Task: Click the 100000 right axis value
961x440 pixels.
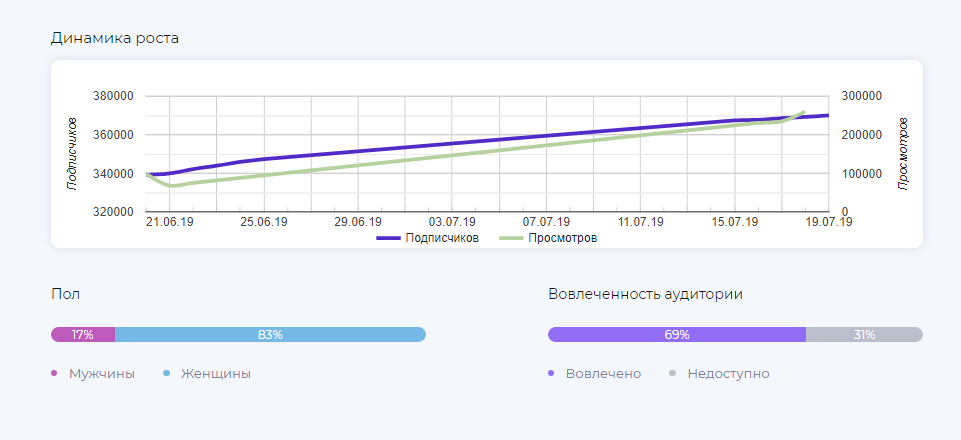Action: (x=861, y=173)
